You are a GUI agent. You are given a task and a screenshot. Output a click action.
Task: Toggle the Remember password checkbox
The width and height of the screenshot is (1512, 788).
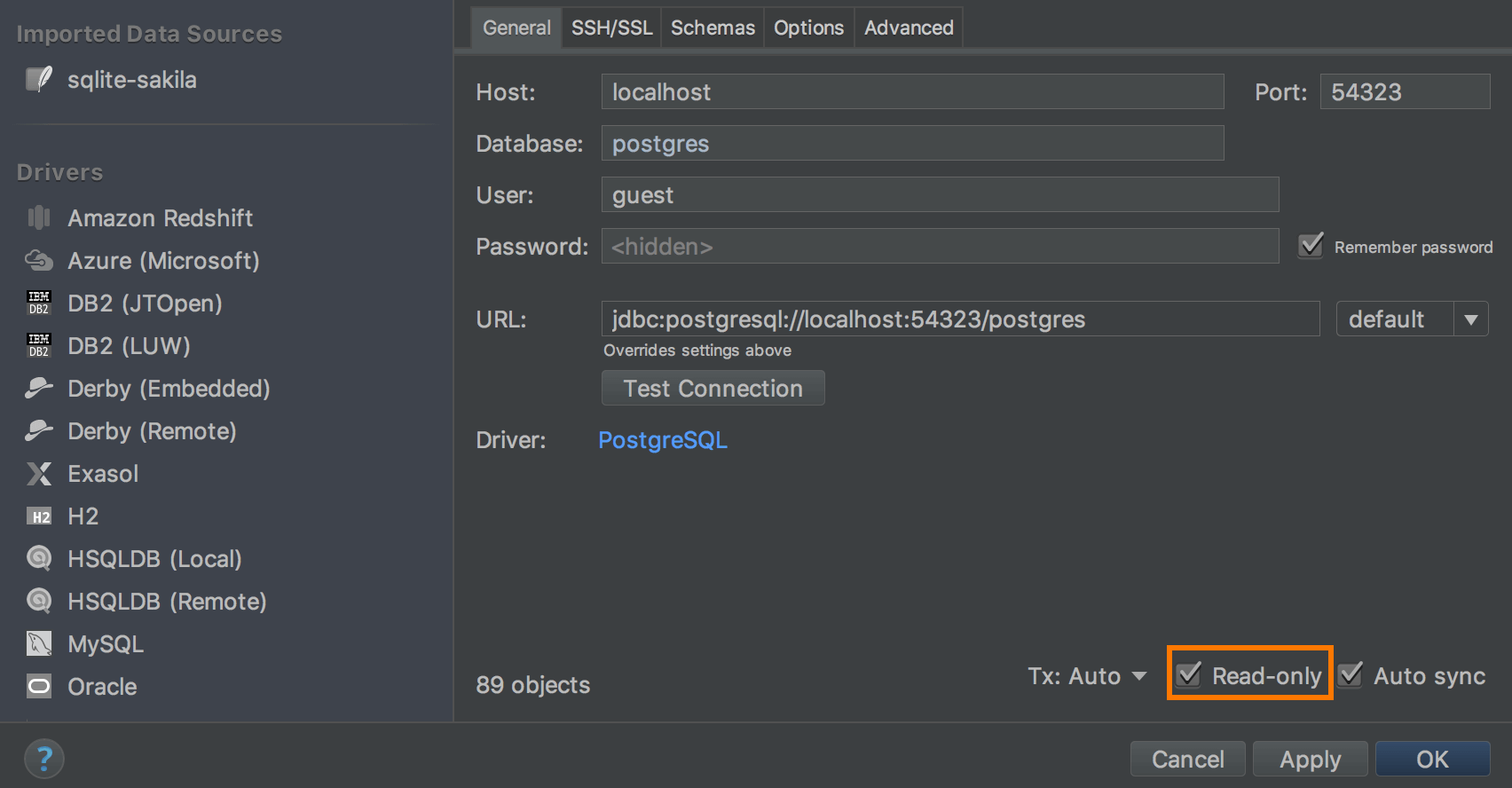(1311, 246)
